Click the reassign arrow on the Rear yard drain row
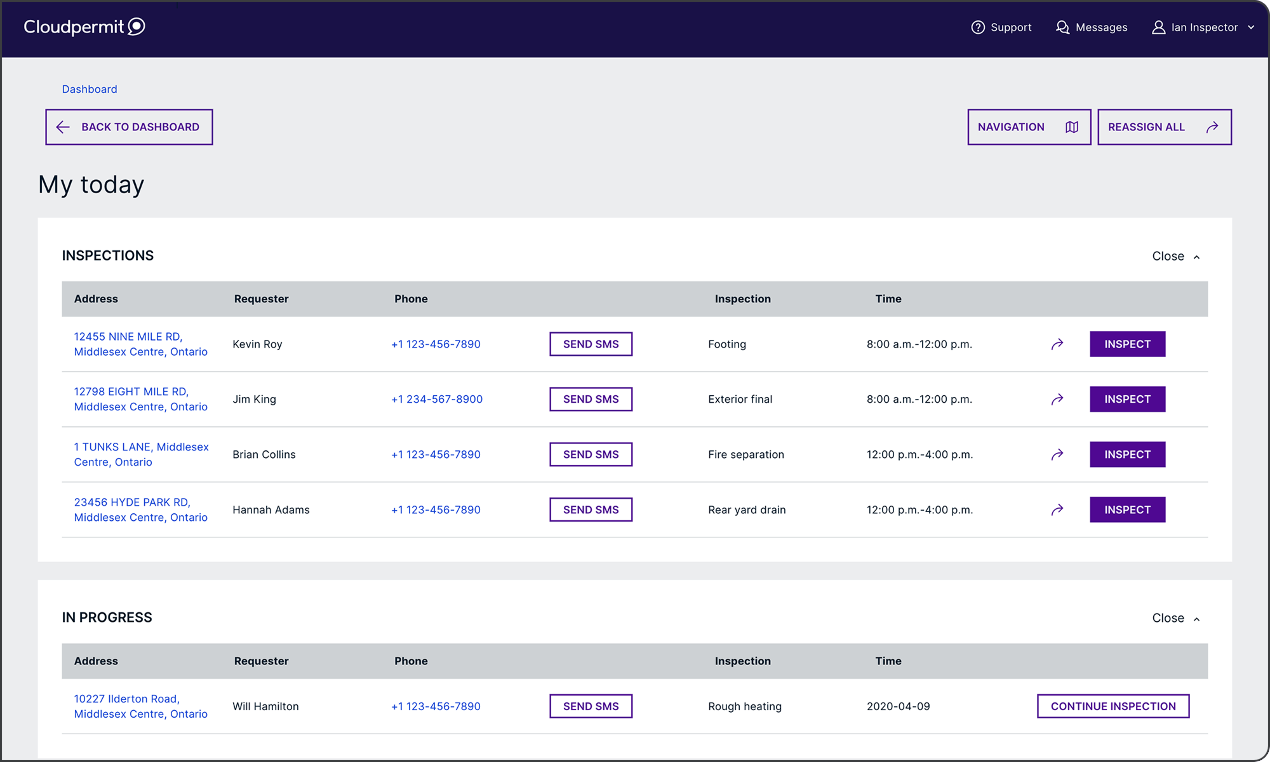 pyautogui.click(x=1057, y=509)
